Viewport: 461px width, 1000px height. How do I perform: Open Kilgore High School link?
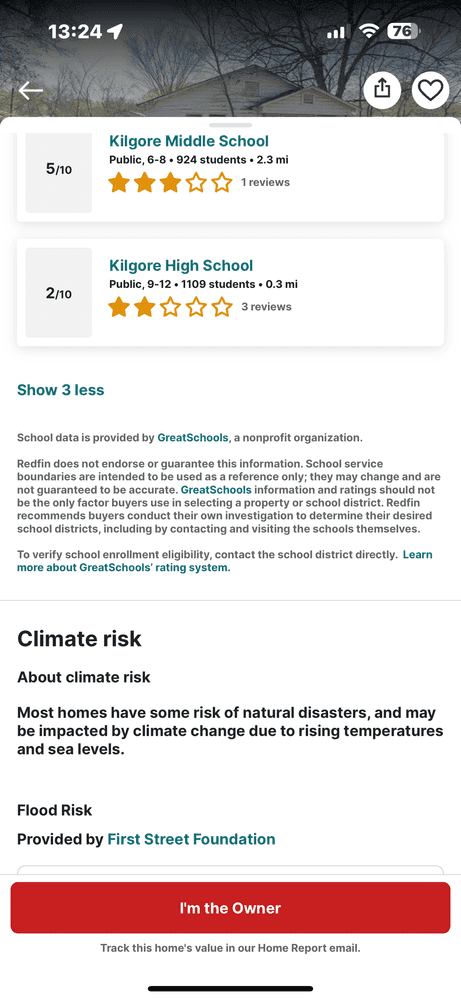181,265
